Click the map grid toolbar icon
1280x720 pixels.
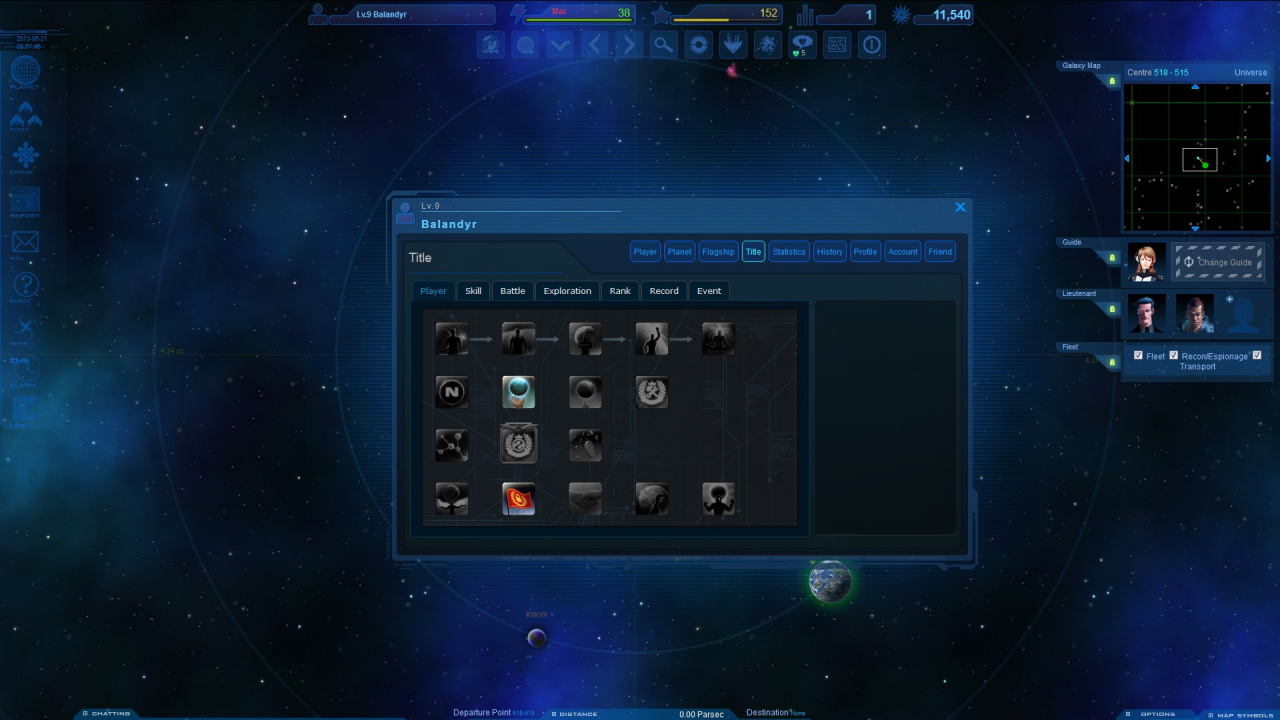pos(837,45)
